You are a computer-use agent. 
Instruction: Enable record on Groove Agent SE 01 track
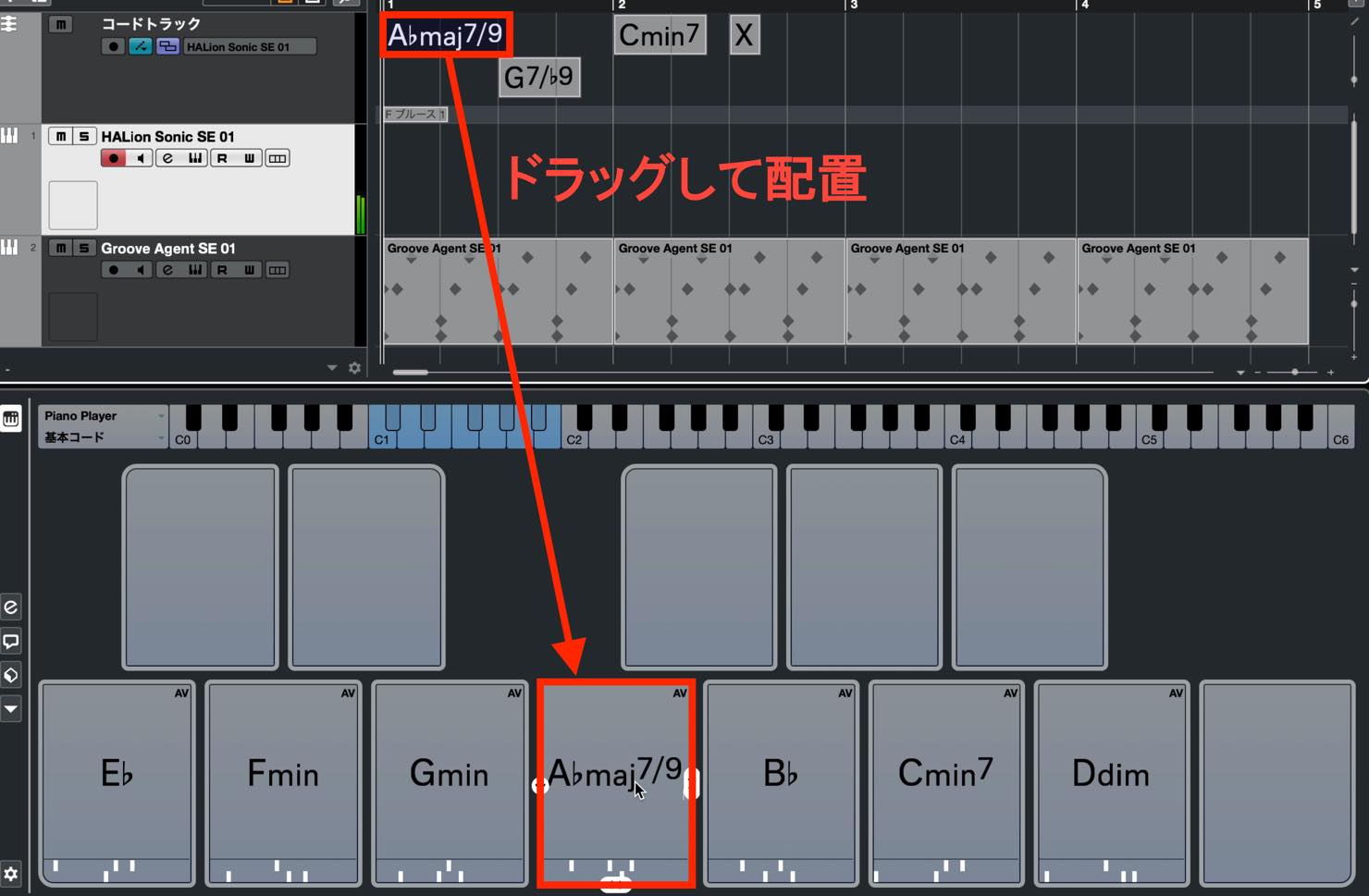click(113, 270)
